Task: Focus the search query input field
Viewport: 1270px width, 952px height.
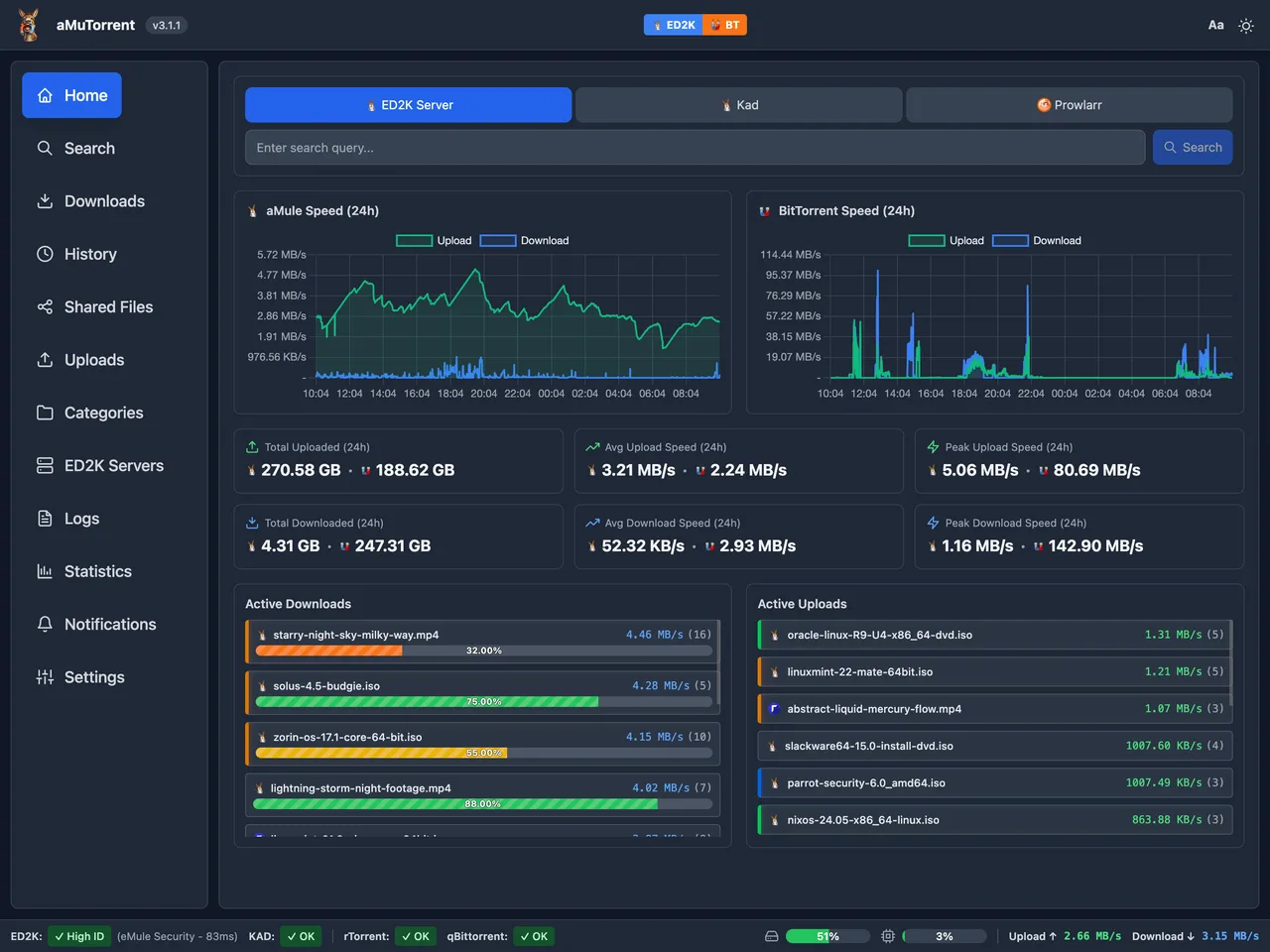Action: click(x=696, y=148)
